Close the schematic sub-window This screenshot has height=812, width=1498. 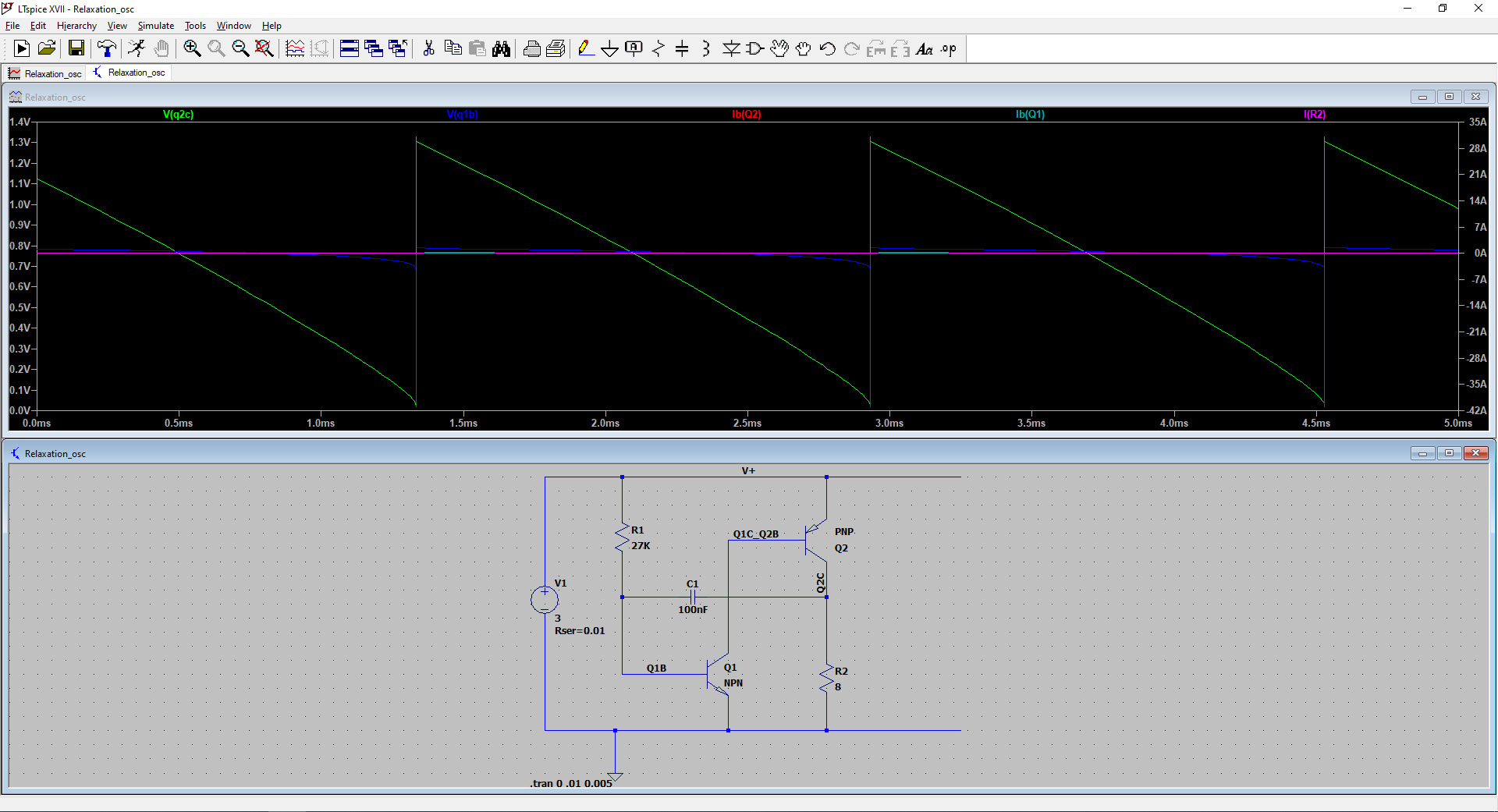[1475, 453]
